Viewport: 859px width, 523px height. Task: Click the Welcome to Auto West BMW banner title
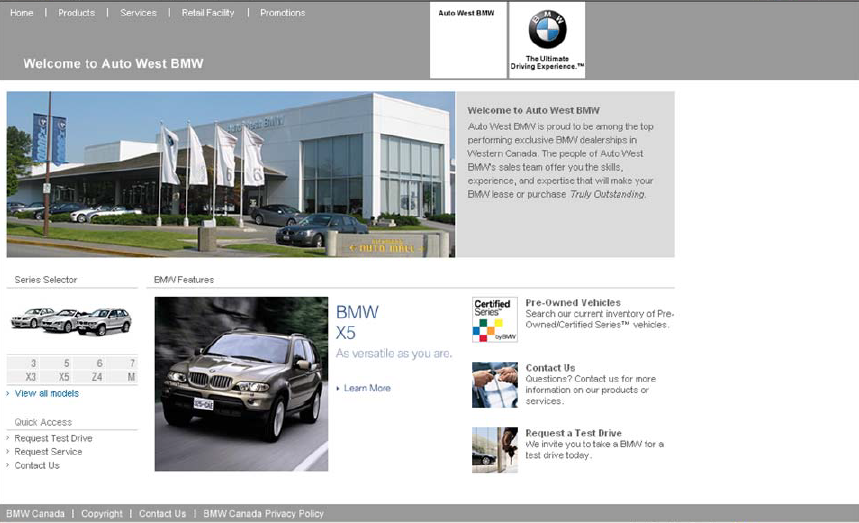pos(113,64)
